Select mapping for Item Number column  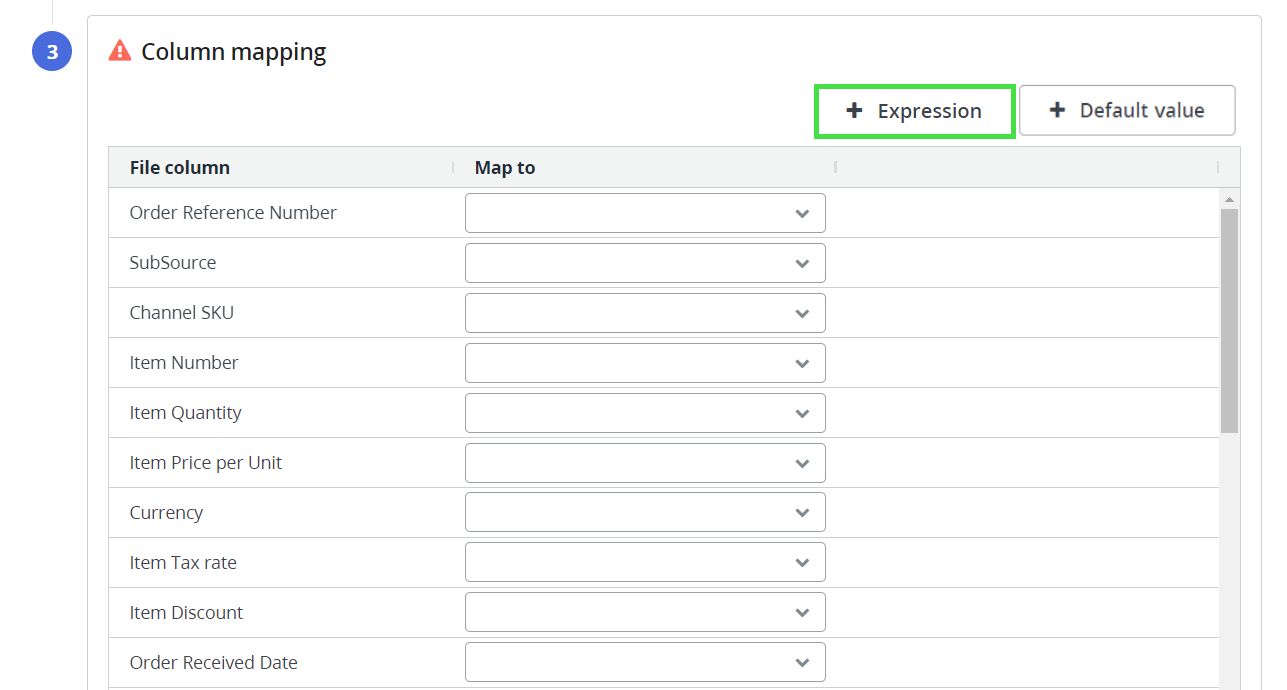click(645, 363)
